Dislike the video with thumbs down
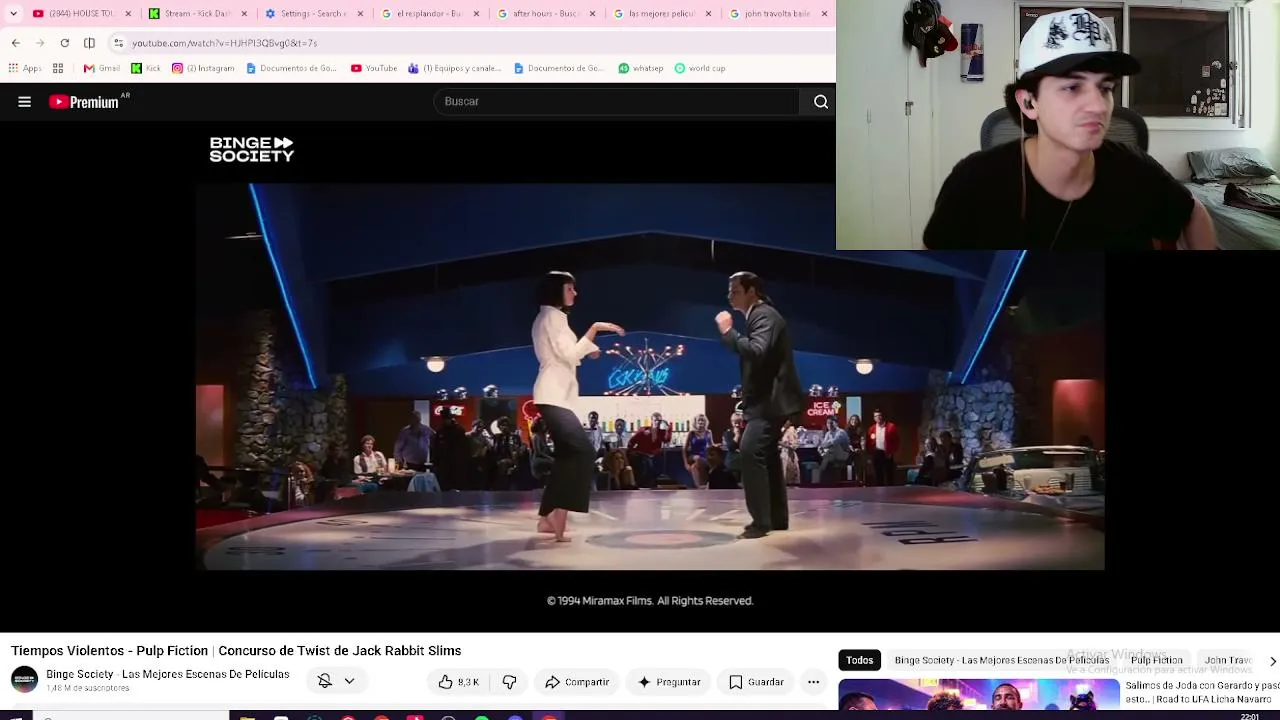The image size is (1280, 720). (509, 682)
